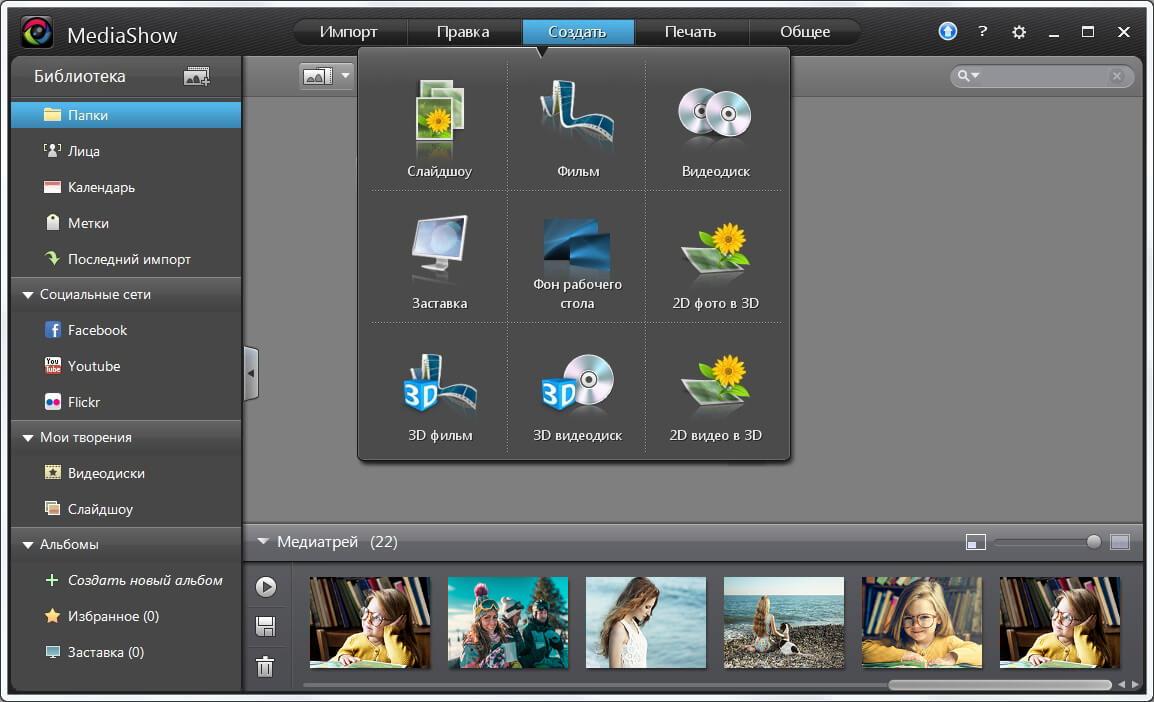Image resolution: width=1154 pixels, height=702 pixels.
Task: Click the trash icon in media tray
Action: click(x=265, y=667)
